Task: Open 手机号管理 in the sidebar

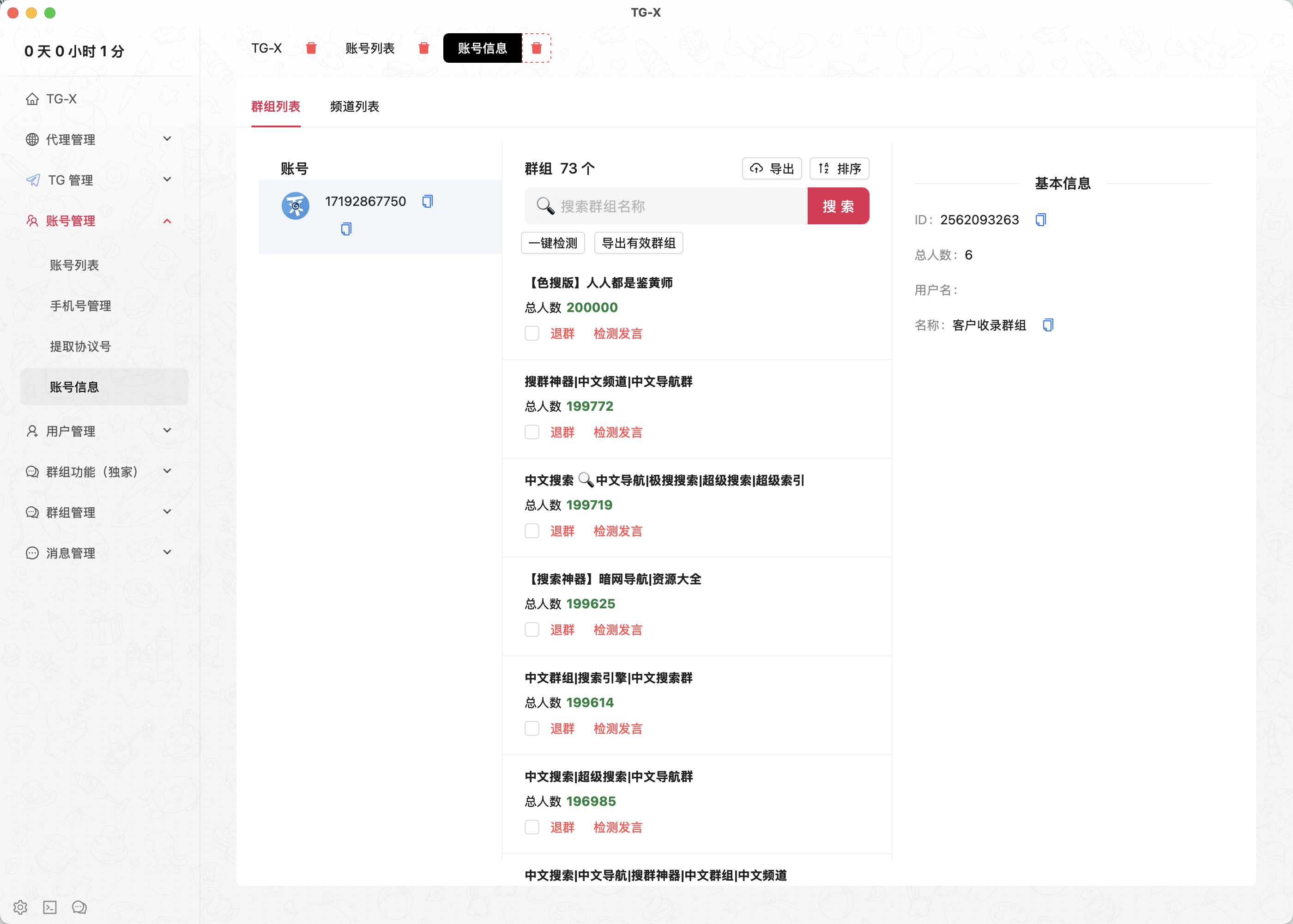Action: click(80, 306)
